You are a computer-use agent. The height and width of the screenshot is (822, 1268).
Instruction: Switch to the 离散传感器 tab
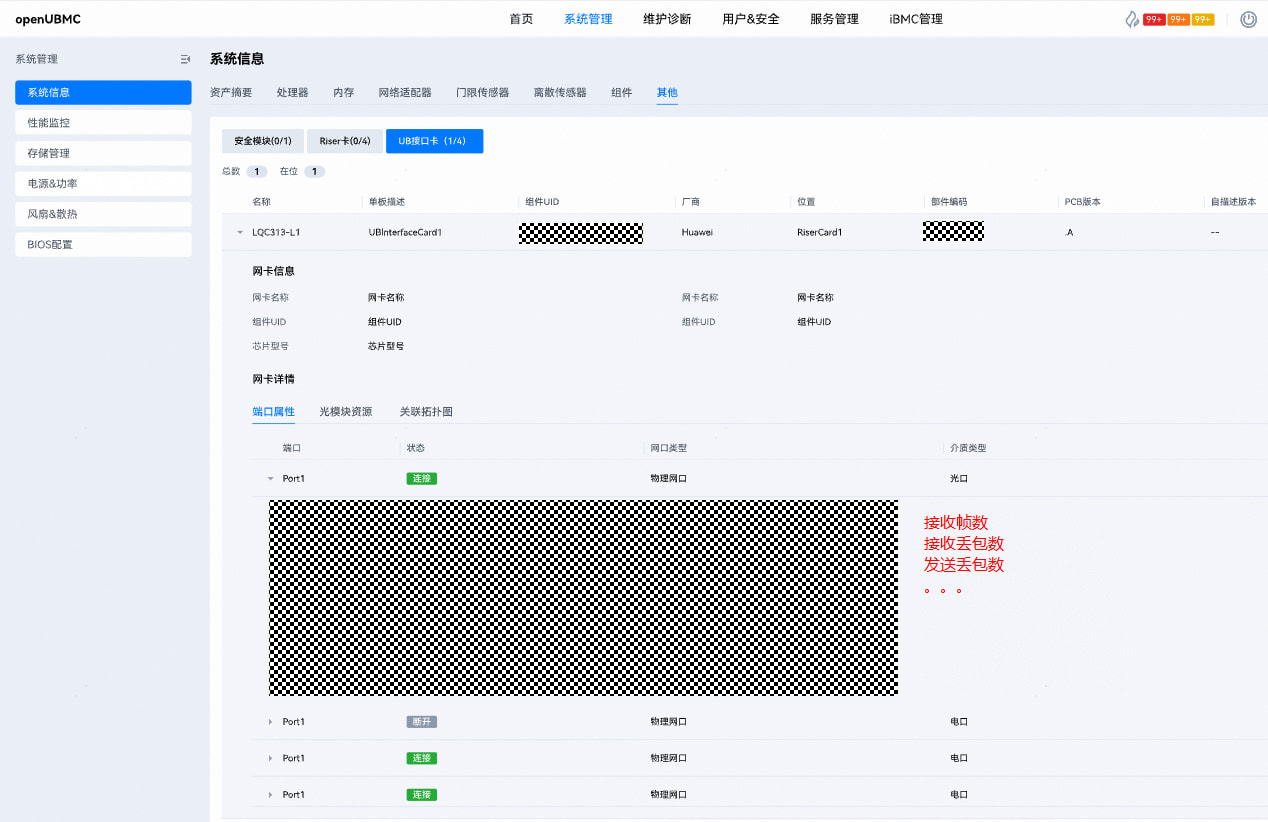(560, 92)
